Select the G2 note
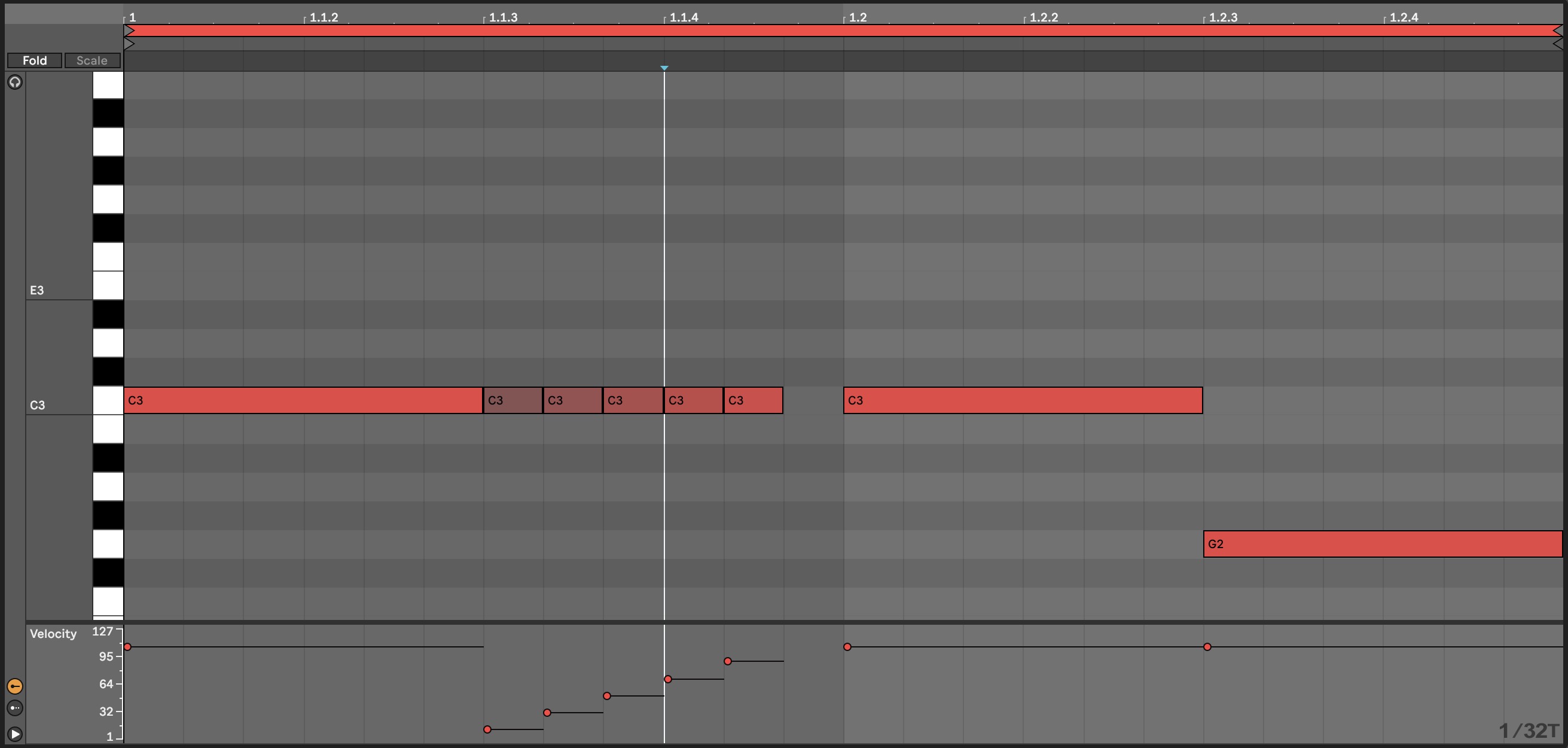Image resolution: width=1568 pixels, height=748 pixels. tap(1383, 544)
